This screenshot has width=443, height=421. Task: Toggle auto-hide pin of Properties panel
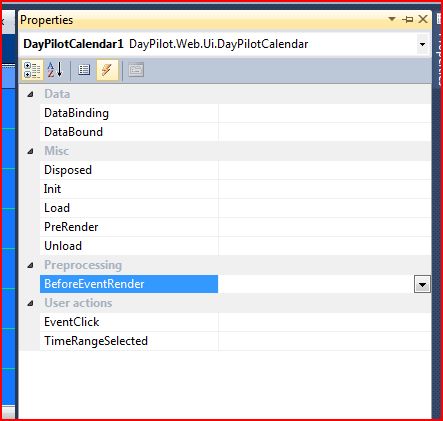click(407, 19)
